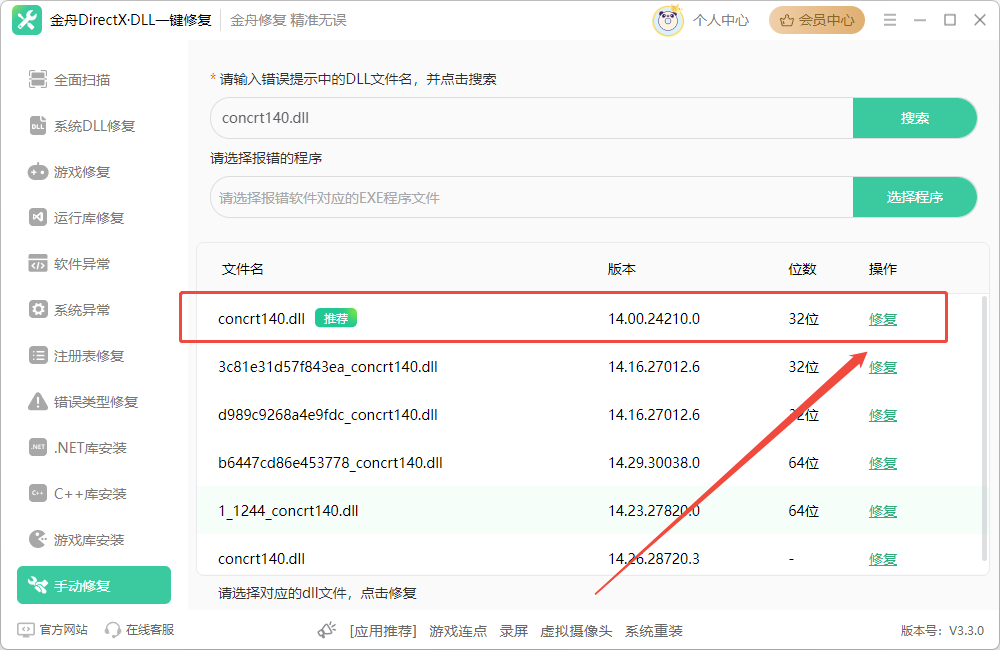Click the 在线客服 headset icon
The height and width of the screenshot is (650, 1000).
tap(113, 630)
